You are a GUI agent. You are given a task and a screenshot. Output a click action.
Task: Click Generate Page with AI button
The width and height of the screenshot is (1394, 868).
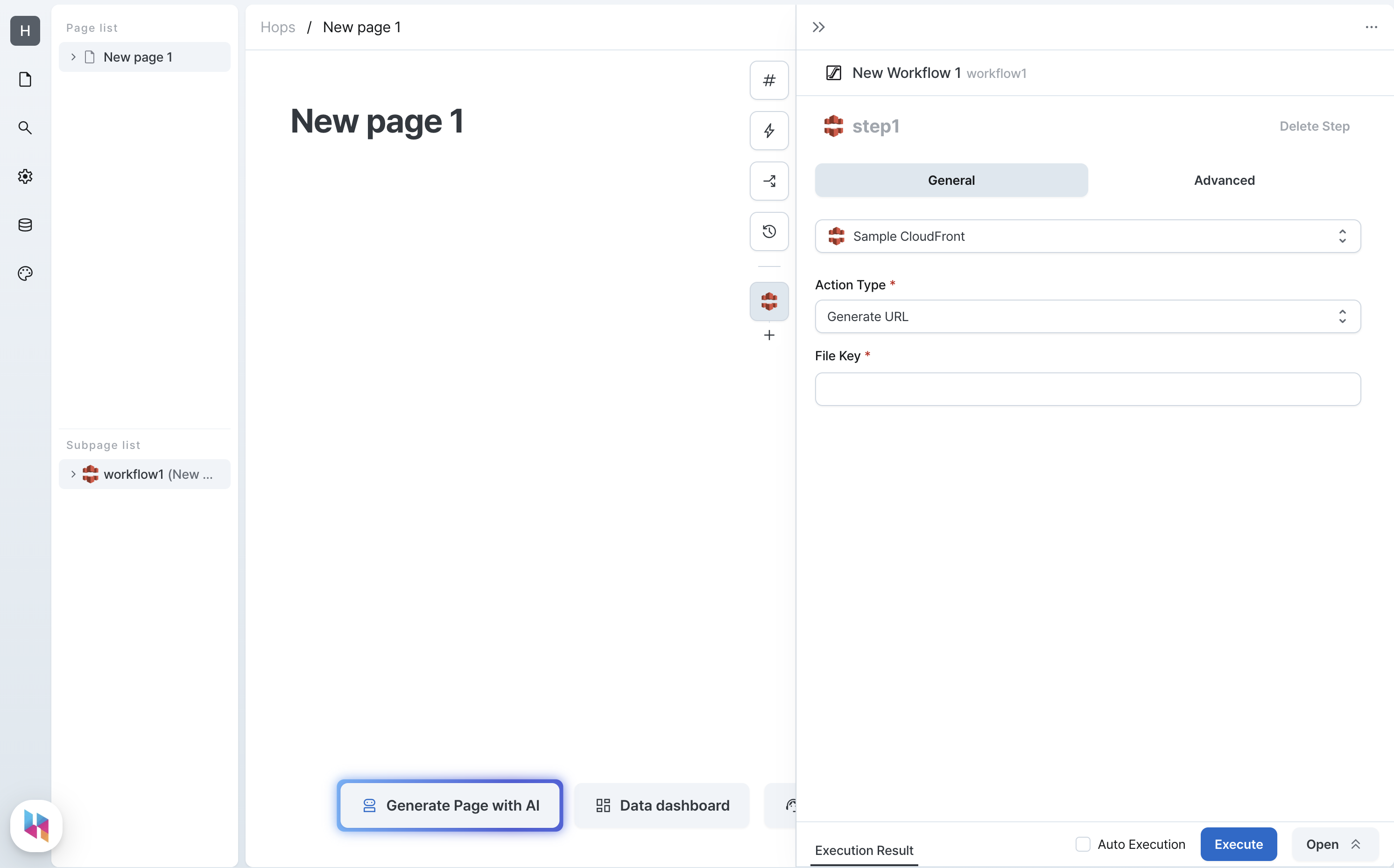tap(450, 805)
